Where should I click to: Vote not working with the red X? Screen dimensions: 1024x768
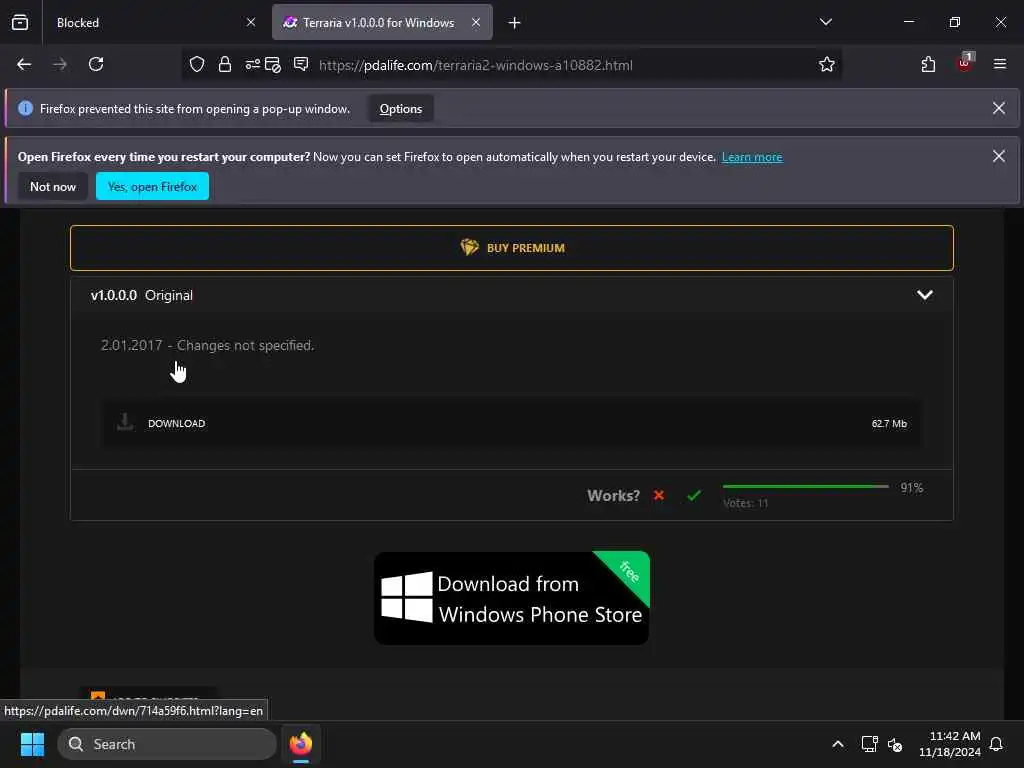click(658, 495)
